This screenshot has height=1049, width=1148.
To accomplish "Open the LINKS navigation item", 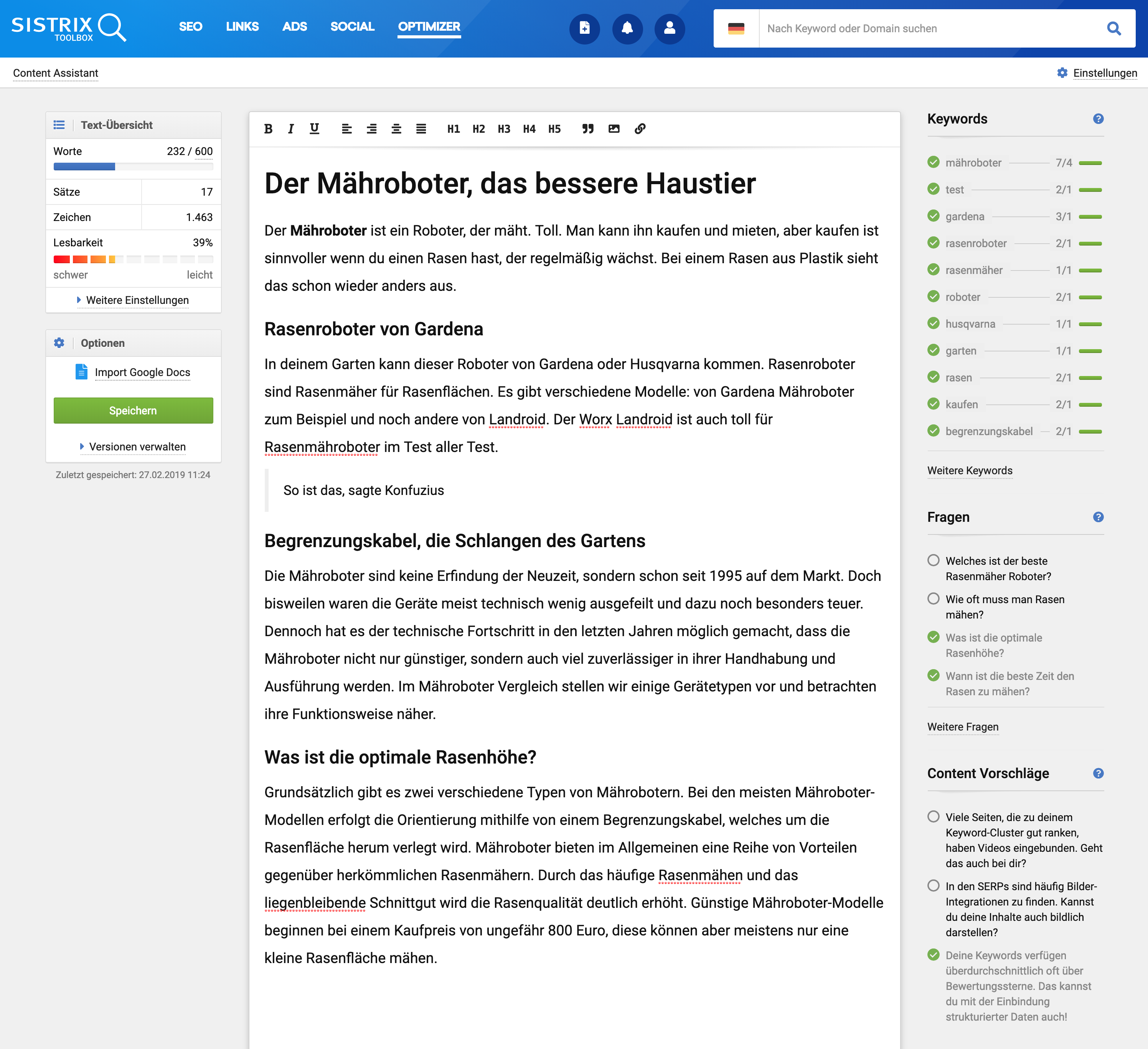I will tap(242, 27).
